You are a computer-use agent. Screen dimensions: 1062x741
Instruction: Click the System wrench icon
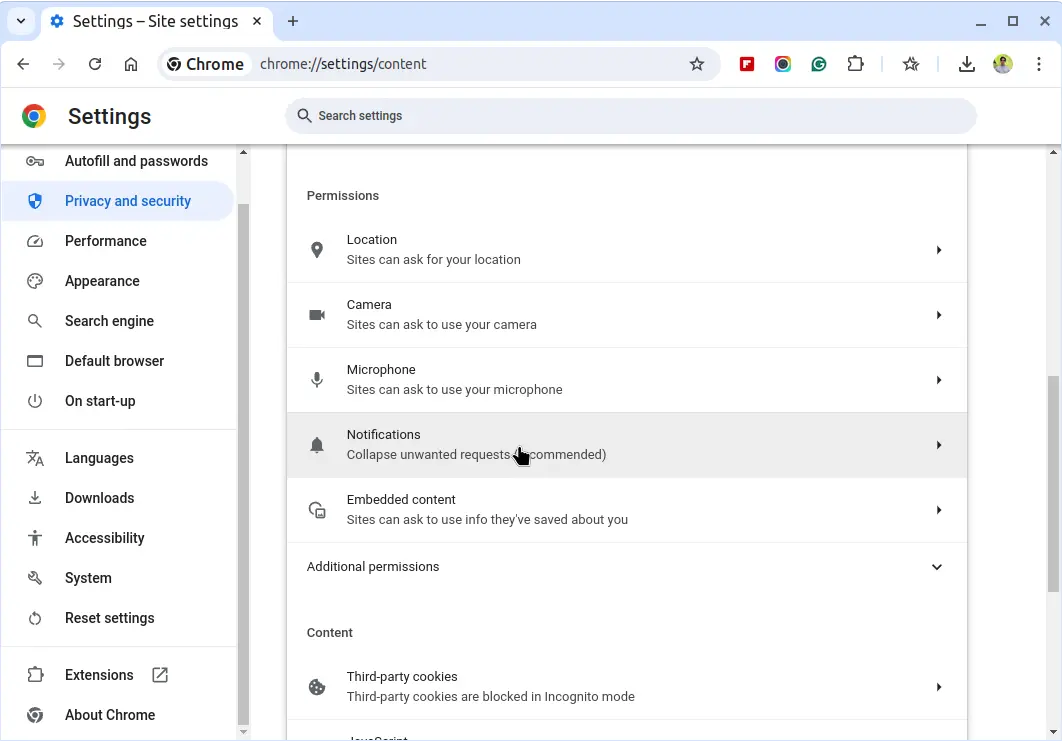35,578
